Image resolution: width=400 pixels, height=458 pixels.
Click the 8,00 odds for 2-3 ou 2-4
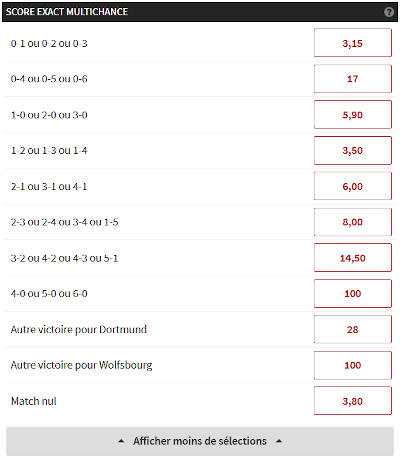(x=353, y=222)
